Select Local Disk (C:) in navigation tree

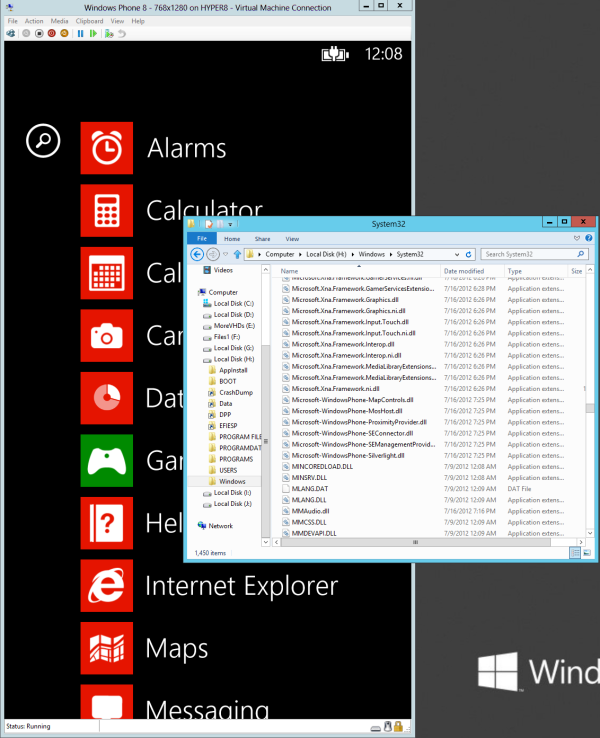(233, 304)
